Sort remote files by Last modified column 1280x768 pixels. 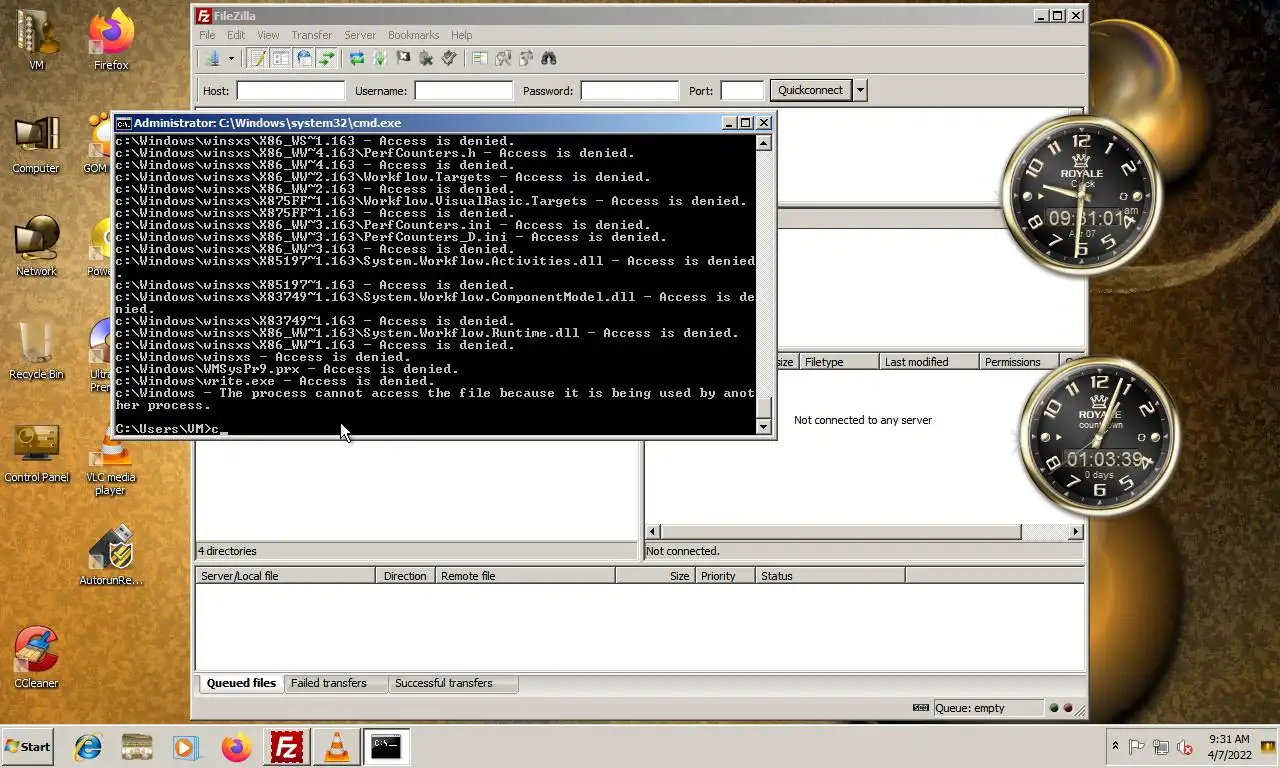point(928,362)
